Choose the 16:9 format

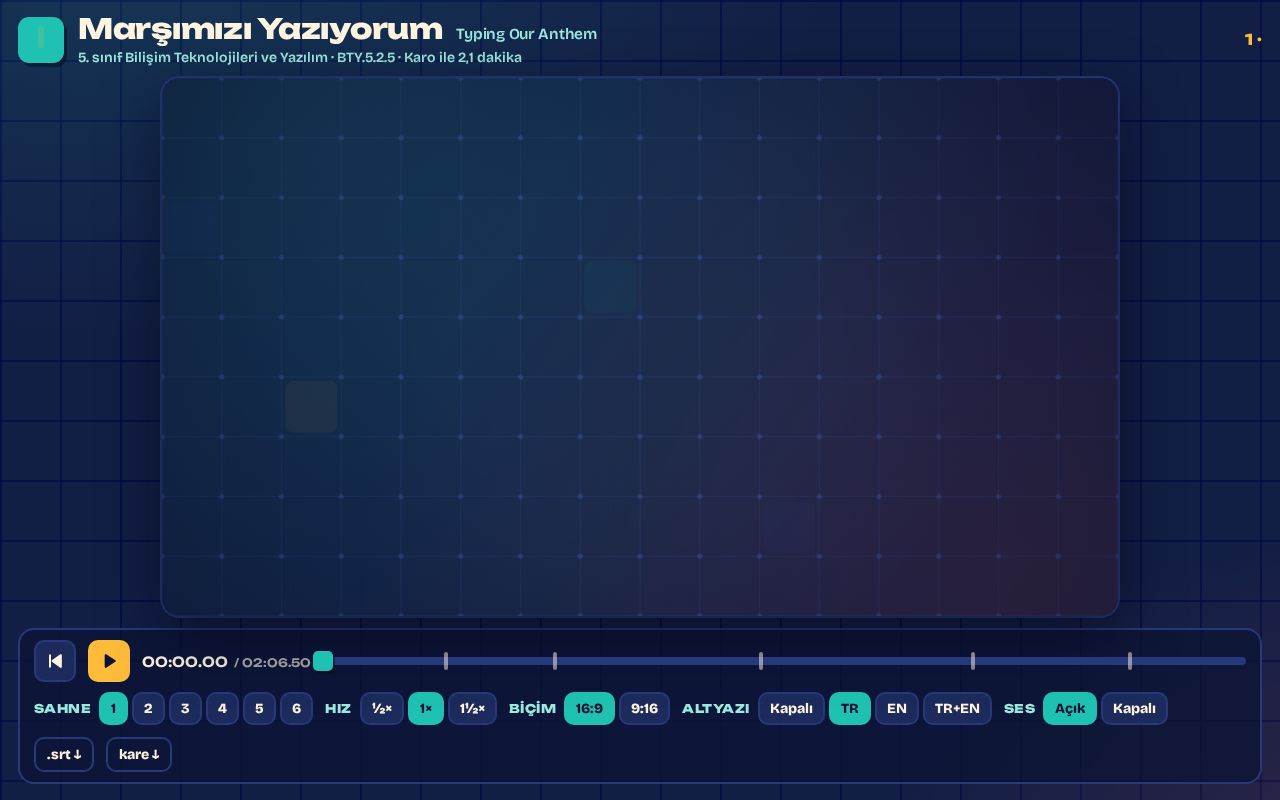(589, 708)
